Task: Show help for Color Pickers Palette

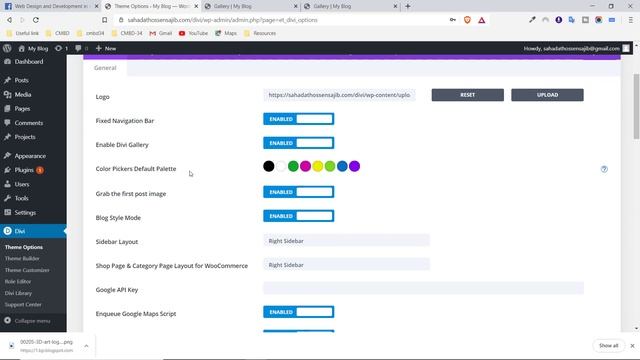Action: pos(604,169)
